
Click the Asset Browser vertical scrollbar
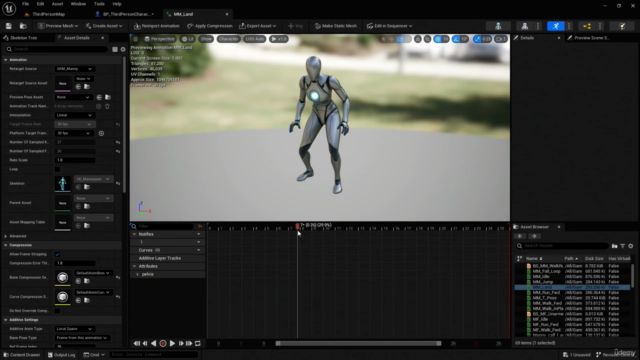(633, 276)
